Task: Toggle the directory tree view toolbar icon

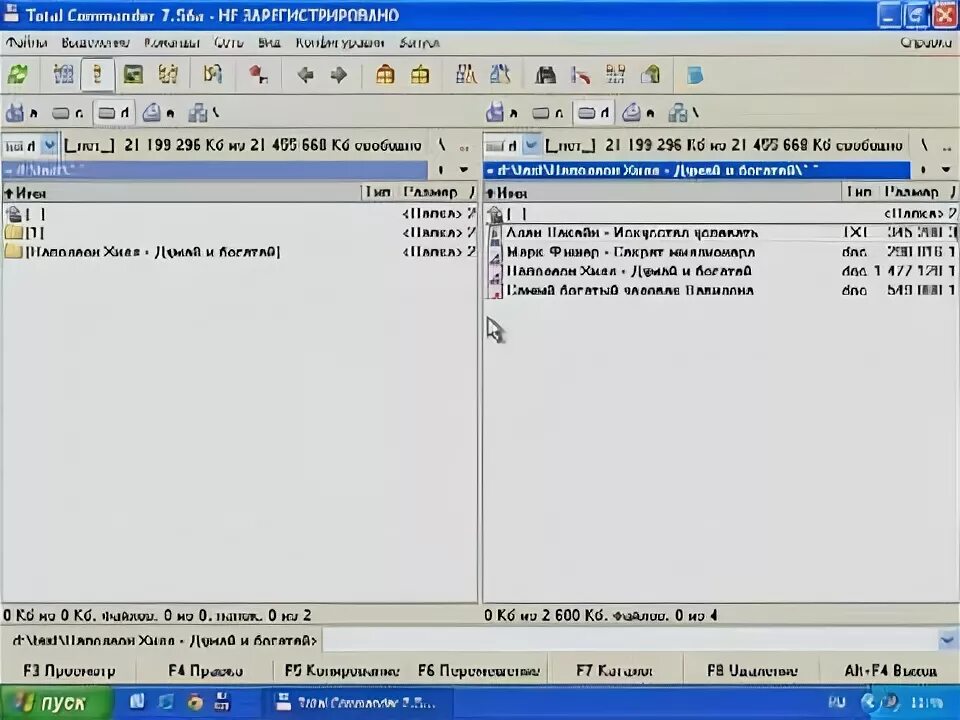Action: [168, 75]
